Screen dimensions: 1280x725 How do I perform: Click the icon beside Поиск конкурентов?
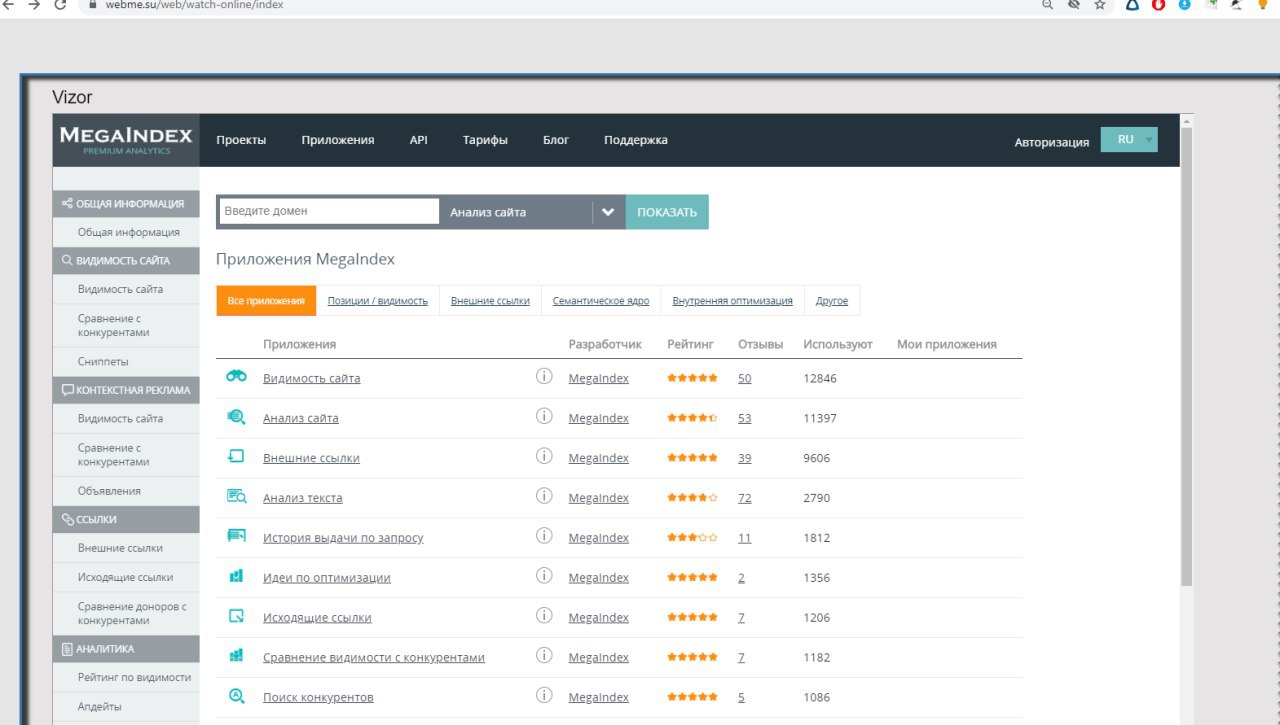point(237,696)
